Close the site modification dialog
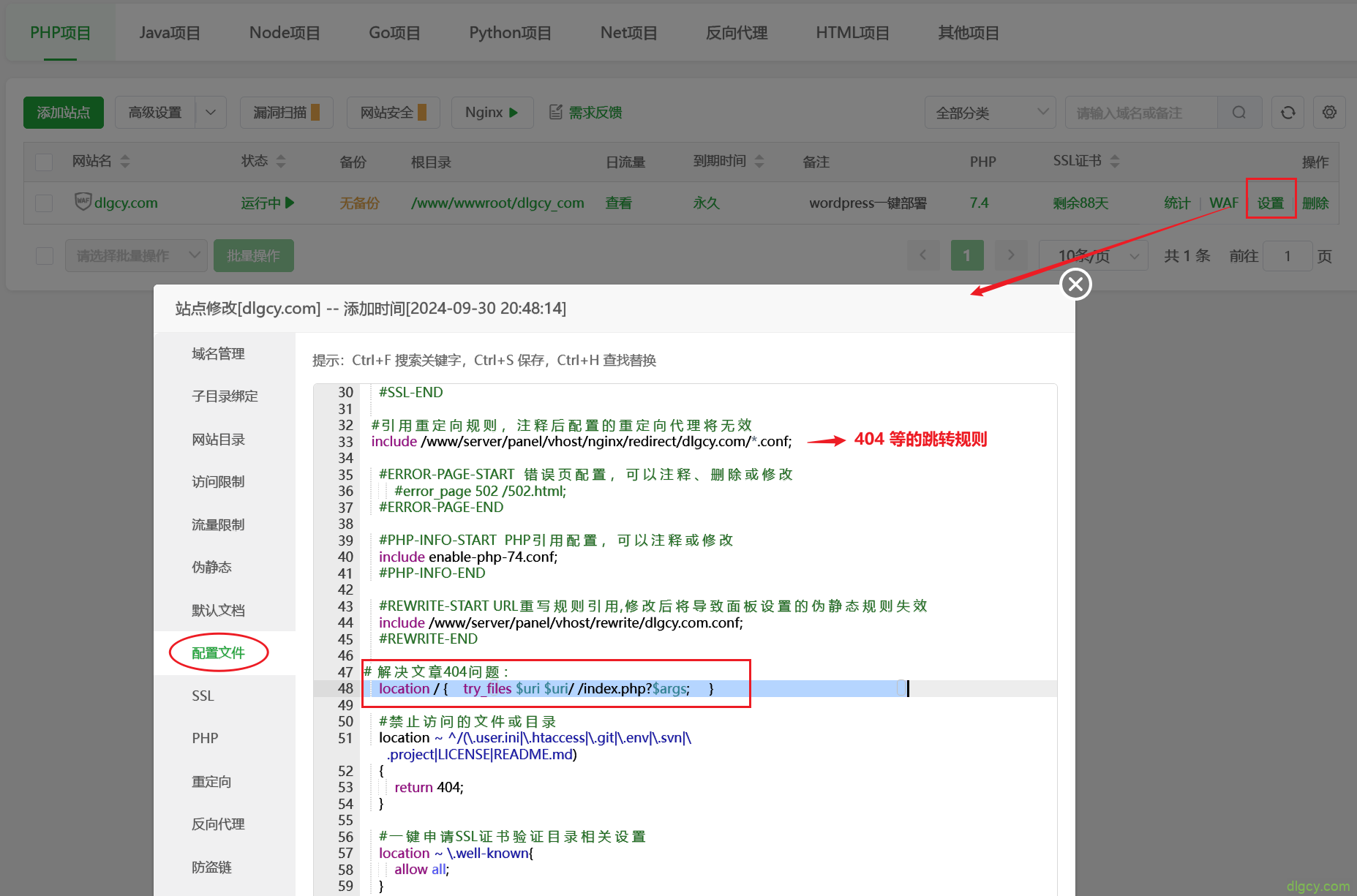This screenshot has height=896, width=1357. 1075,284
